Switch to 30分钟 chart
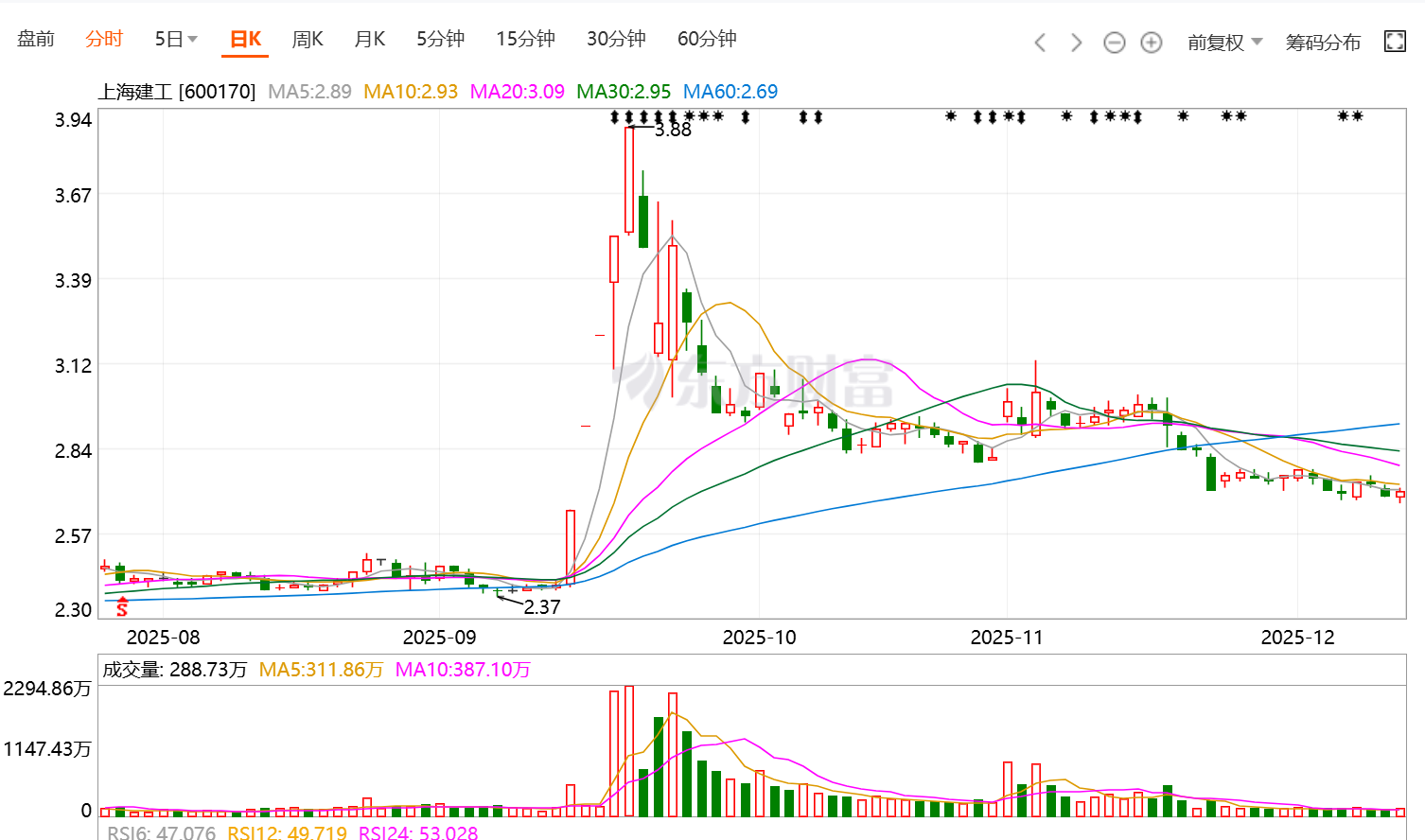Viewport: 1425px width, 840px height. click(x=616, y=39)
